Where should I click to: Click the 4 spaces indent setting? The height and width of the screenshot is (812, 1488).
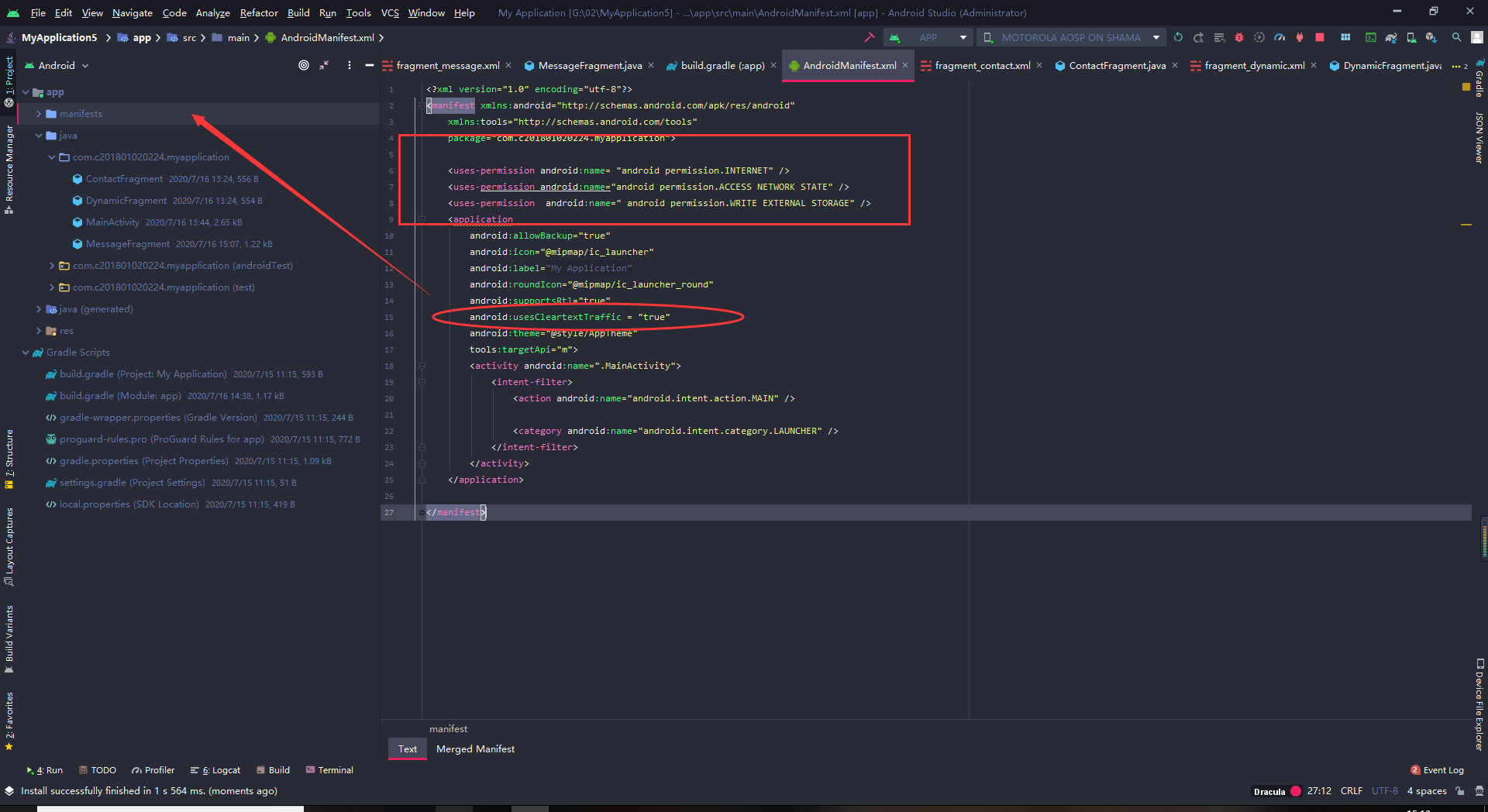(1427, 791)
